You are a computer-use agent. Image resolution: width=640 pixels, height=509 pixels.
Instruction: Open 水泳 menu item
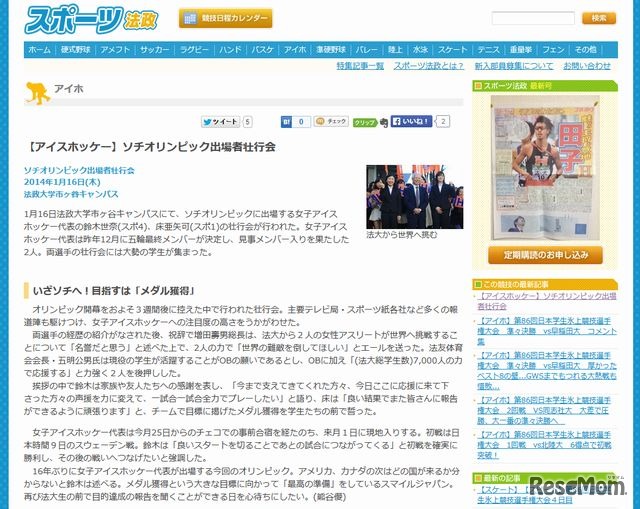point(420,50)
